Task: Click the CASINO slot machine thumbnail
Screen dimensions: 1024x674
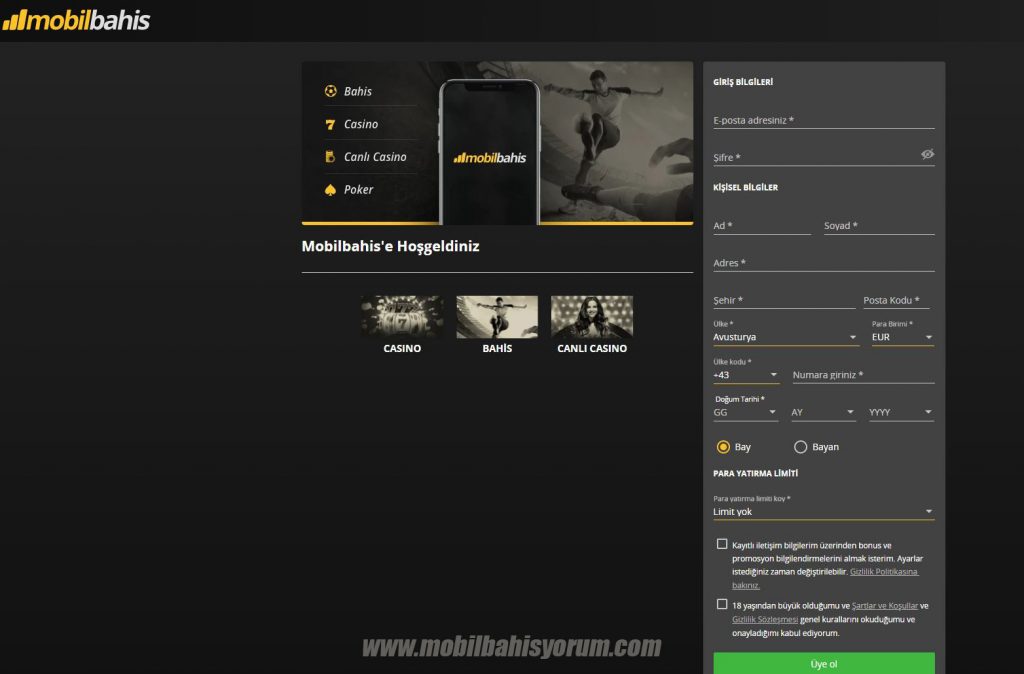Action: click(x=402, y=317)
